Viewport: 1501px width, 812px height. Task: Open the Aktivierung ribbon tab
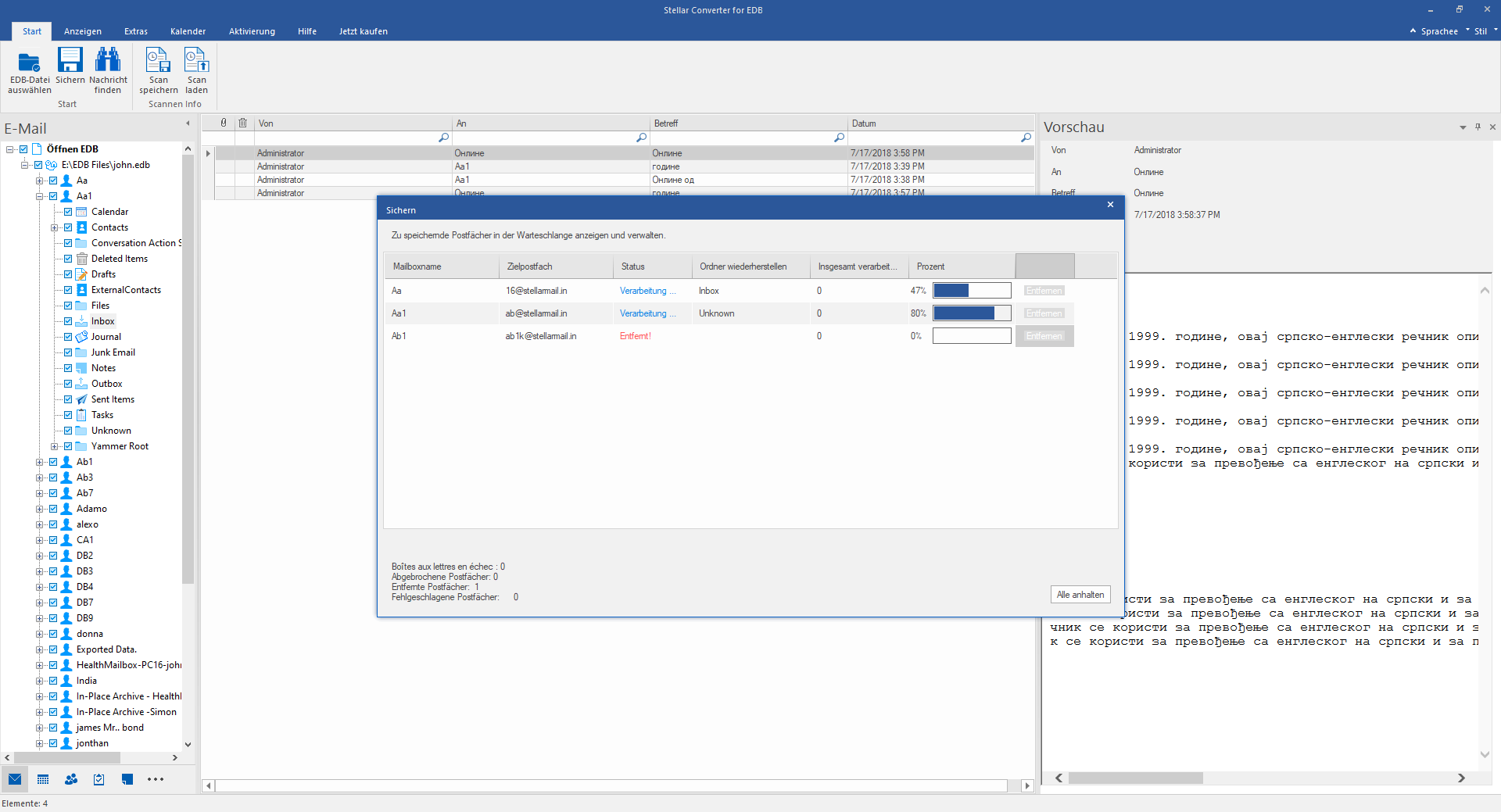[252, 31]
